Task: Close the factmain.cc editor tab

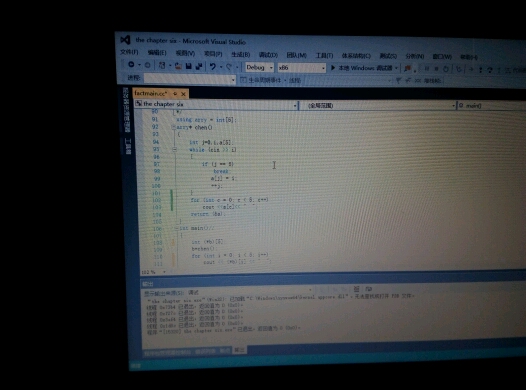Action: point(183,94)
